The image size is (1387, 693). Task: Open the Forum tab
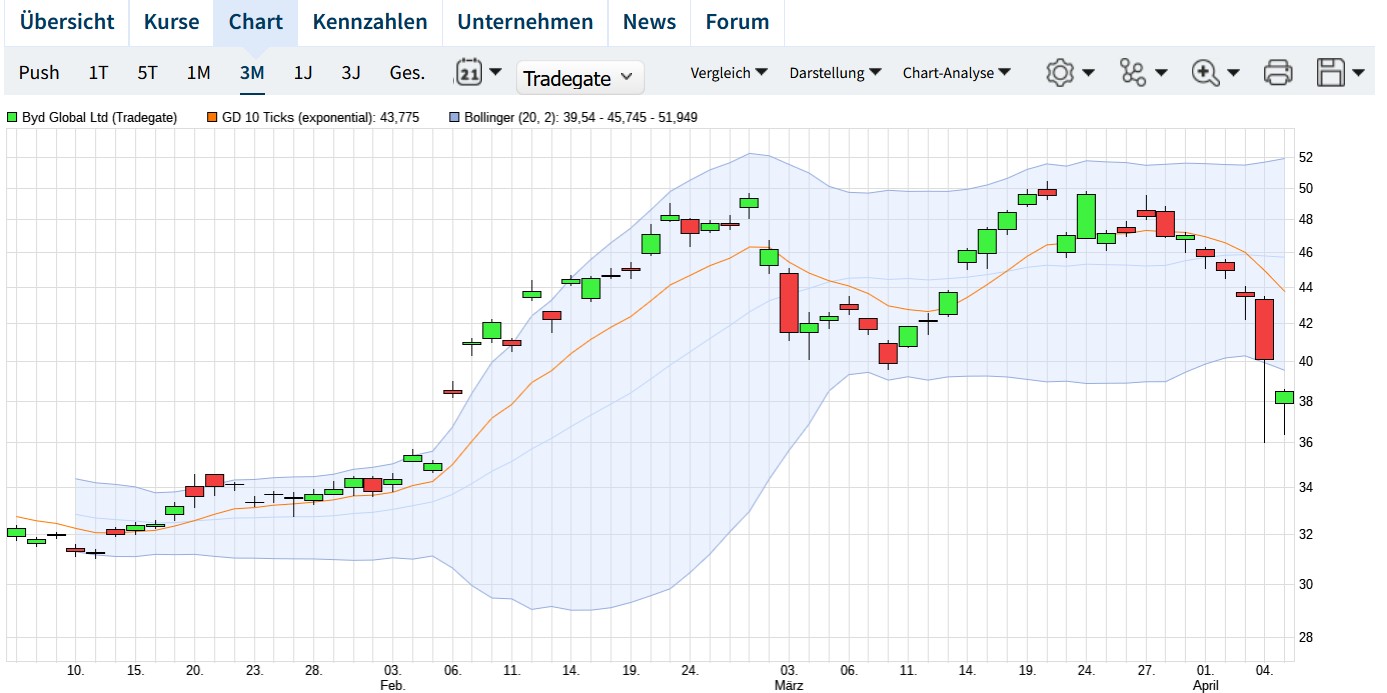click(737, 21)
